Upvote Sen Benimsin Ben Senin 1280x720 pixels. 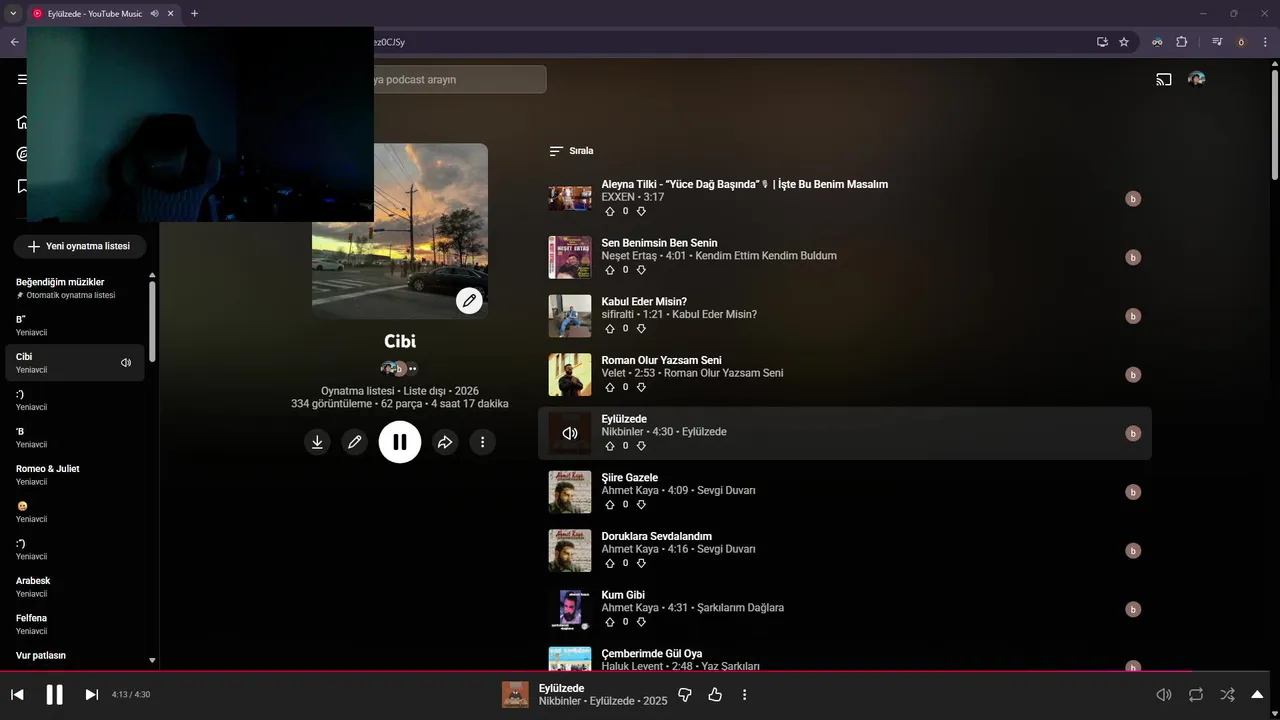[610, 270]
